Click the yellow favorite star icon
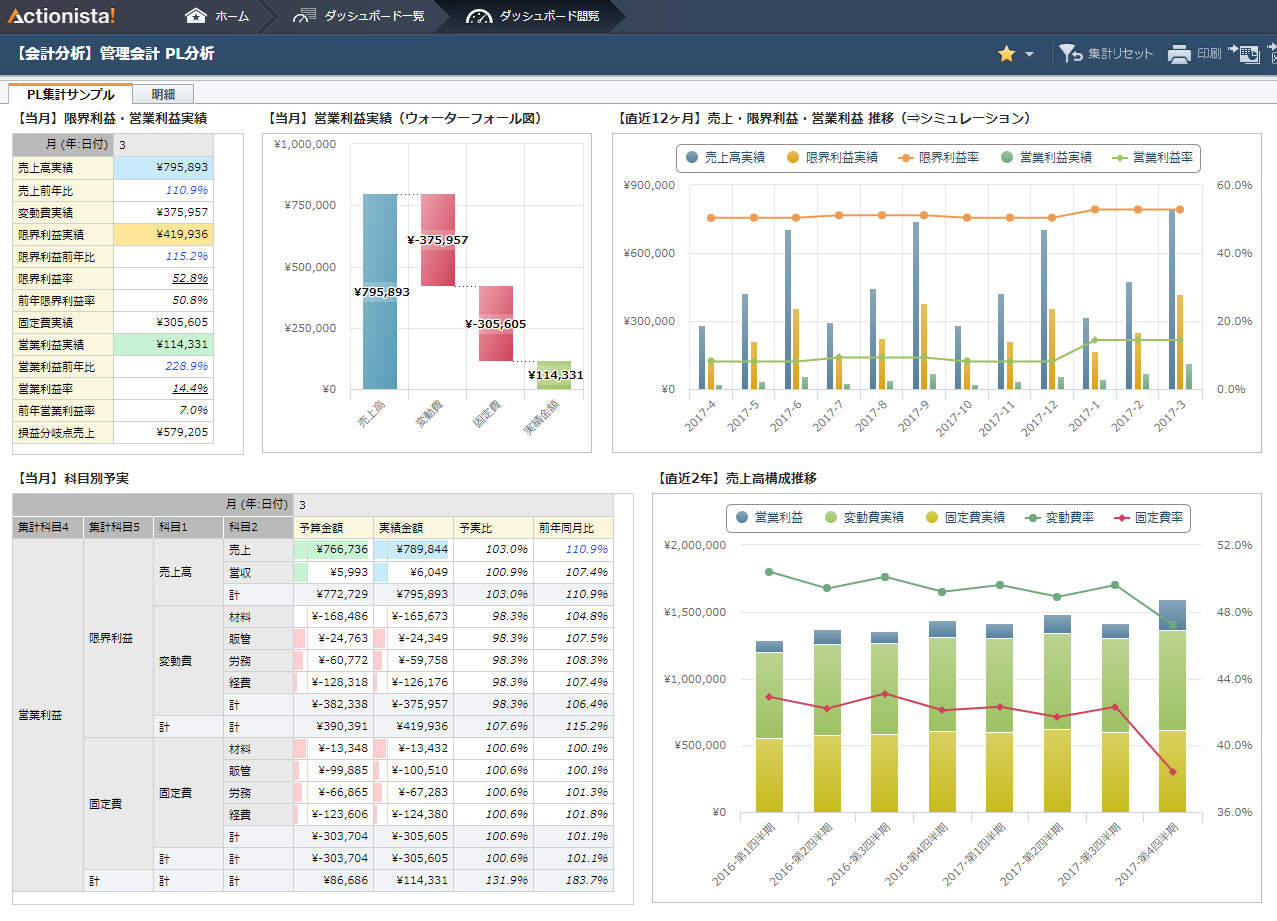1277x921 pixels. (x=1006, y=54)
